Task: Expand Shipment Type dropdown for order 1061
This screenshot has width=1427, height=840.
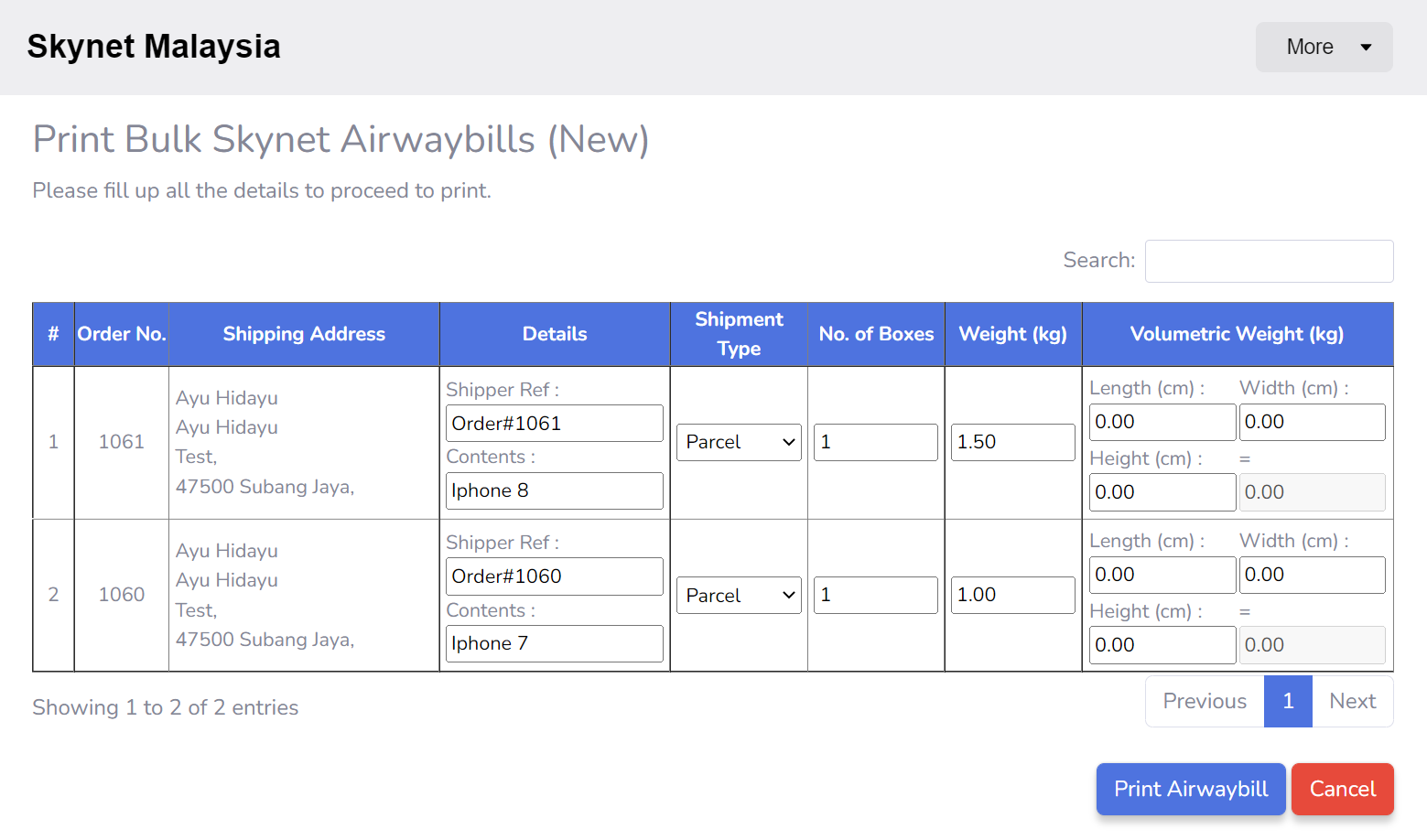Action: [x=739, y=442]
